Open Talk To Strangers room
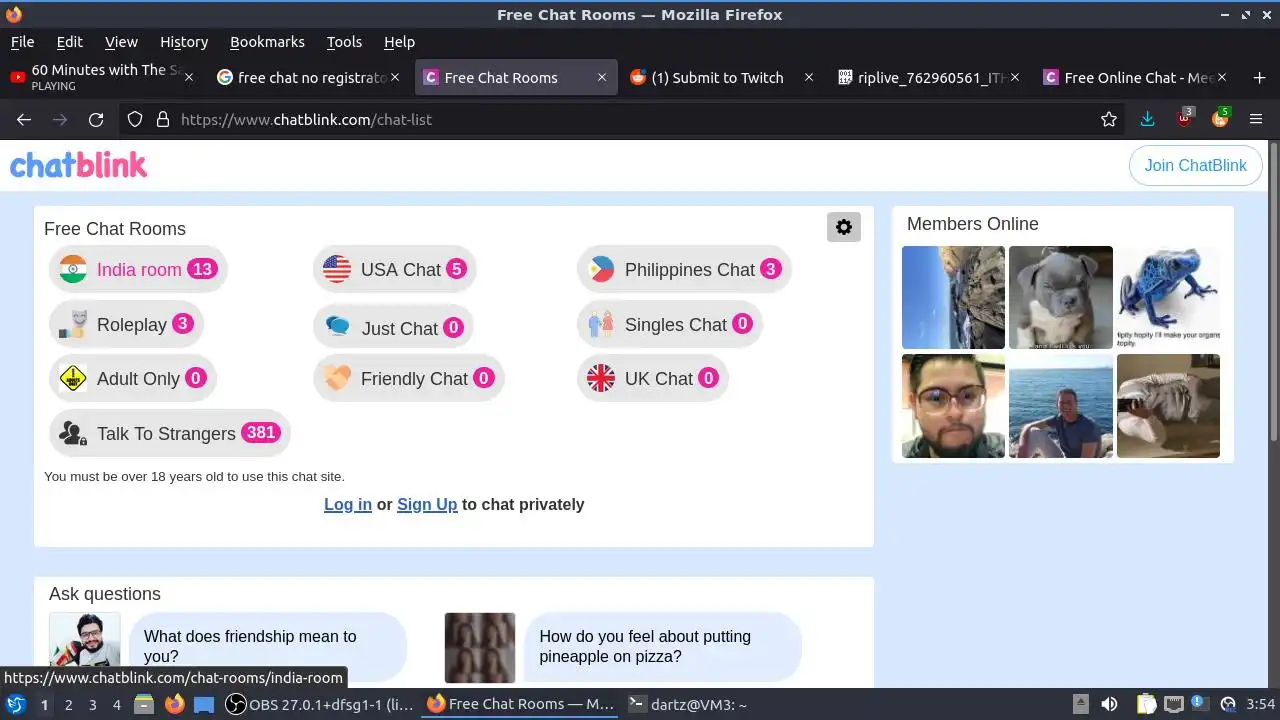Viewport: 1280px width, 720px height. pos(169,433)
